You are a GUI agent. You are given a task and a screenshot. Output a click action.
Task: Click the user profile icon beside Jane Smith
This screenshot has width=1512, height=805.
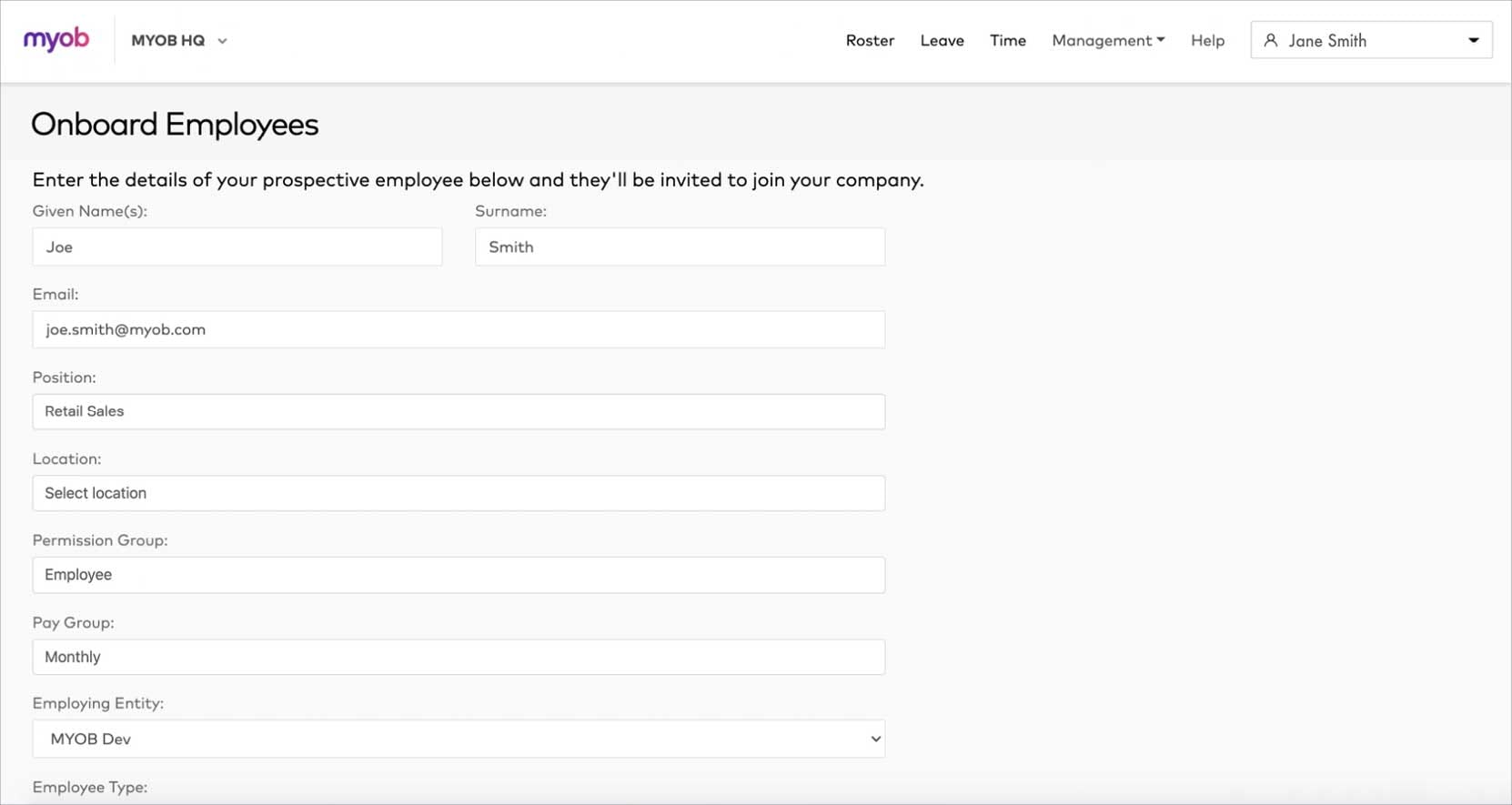coord(1271,40)
